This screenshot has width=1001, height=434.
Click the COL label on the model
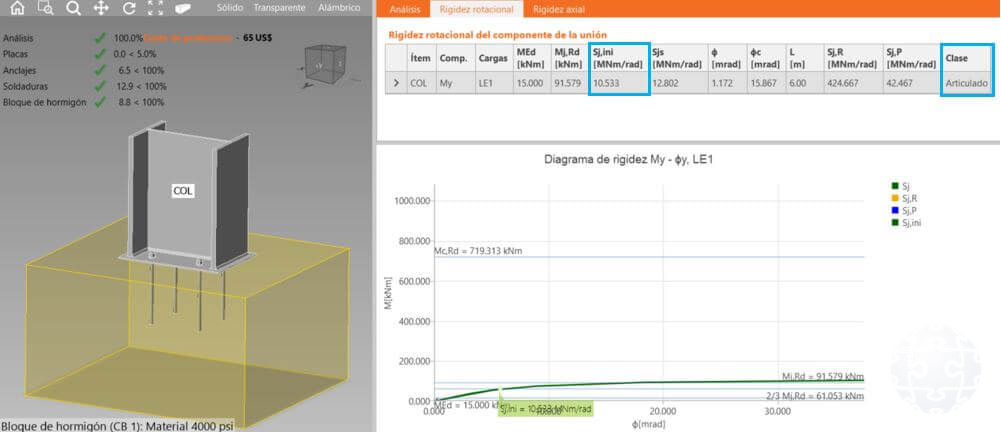183,189
